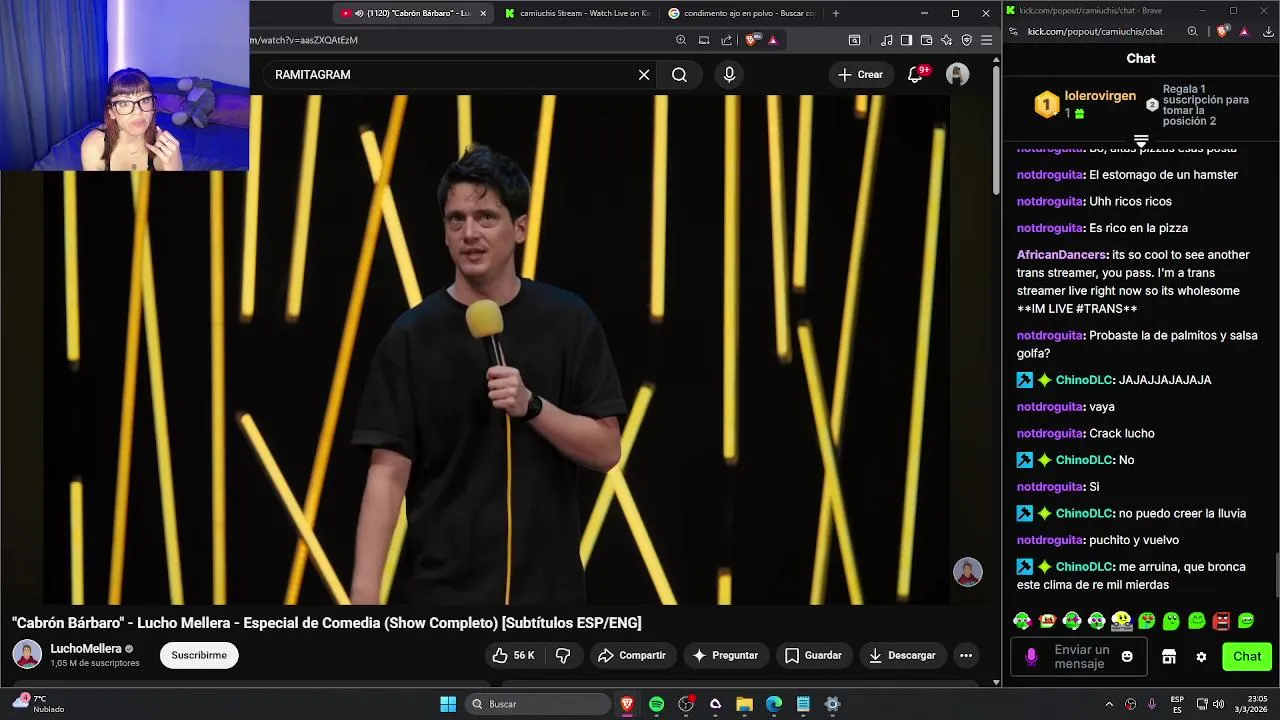
Task: Click the taskbar Buscar search box
Action: (x=539, y=704)
